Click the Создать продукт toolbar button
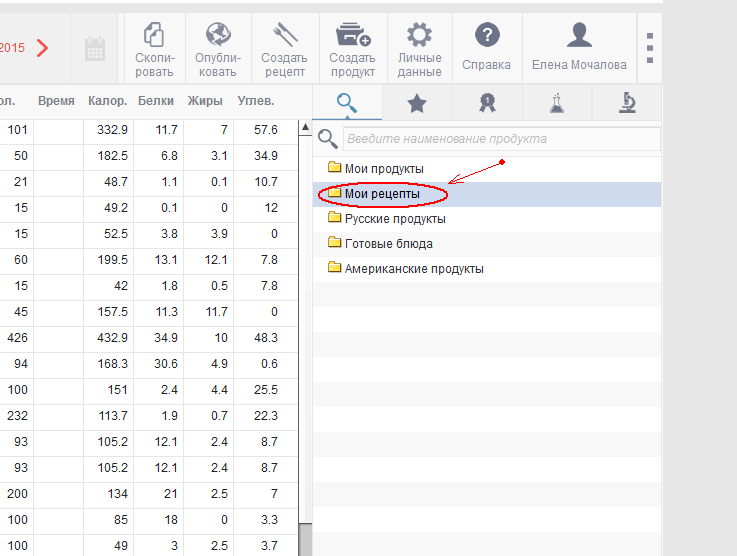This screenshot has width=737, height=556. click(x=352, y=48)
